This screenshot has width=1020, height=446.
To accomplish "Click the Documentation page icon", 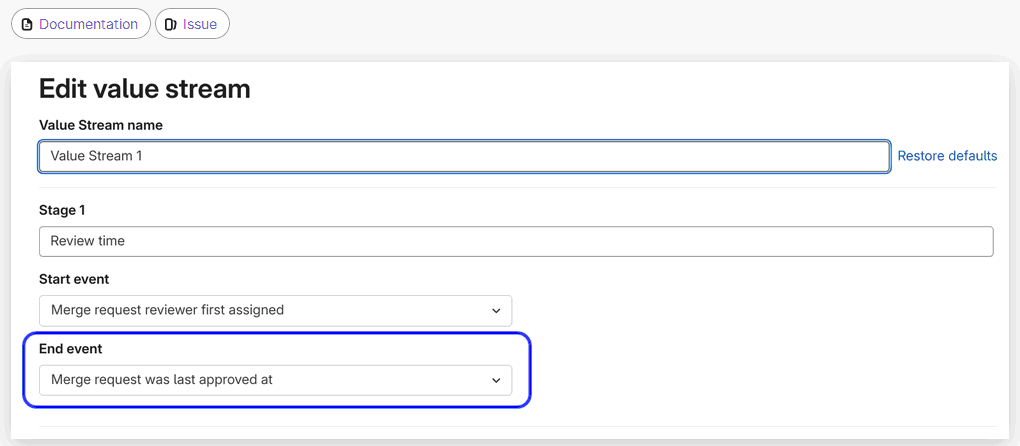I will click(x=27, y=24).
